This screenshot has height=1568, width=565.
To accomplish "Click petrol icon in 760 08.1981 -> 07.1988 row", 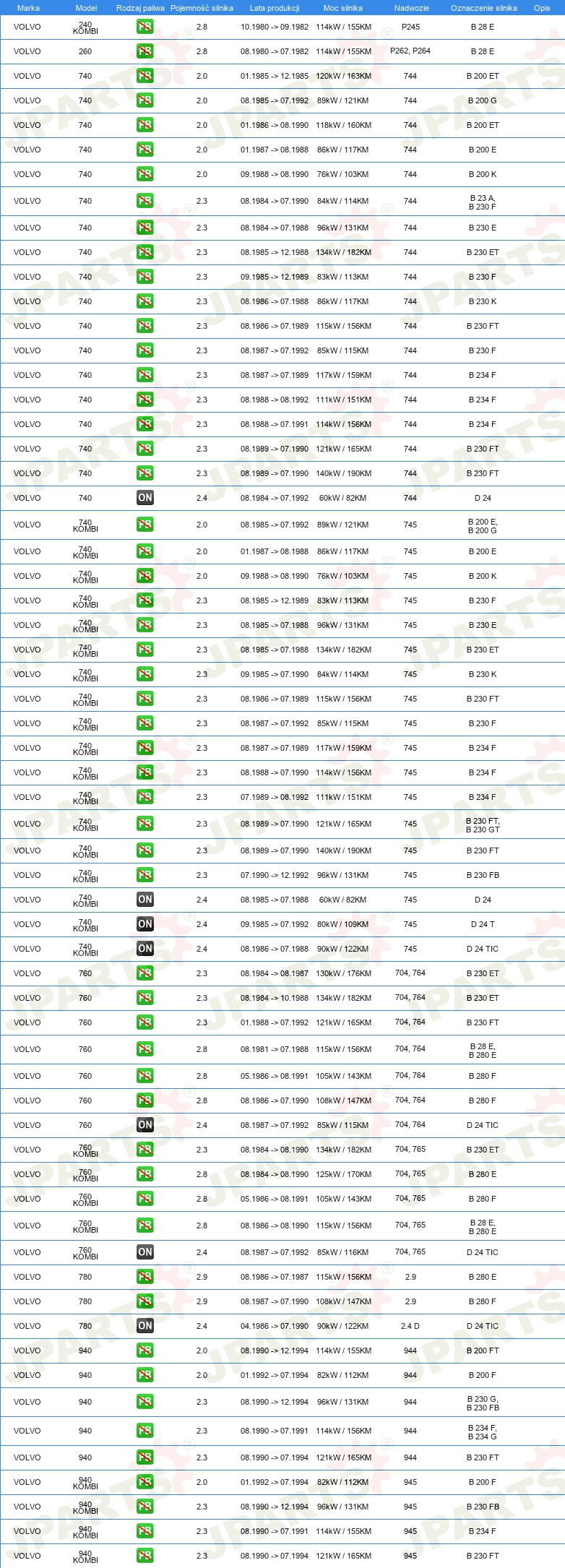I will click(145, 1049).
